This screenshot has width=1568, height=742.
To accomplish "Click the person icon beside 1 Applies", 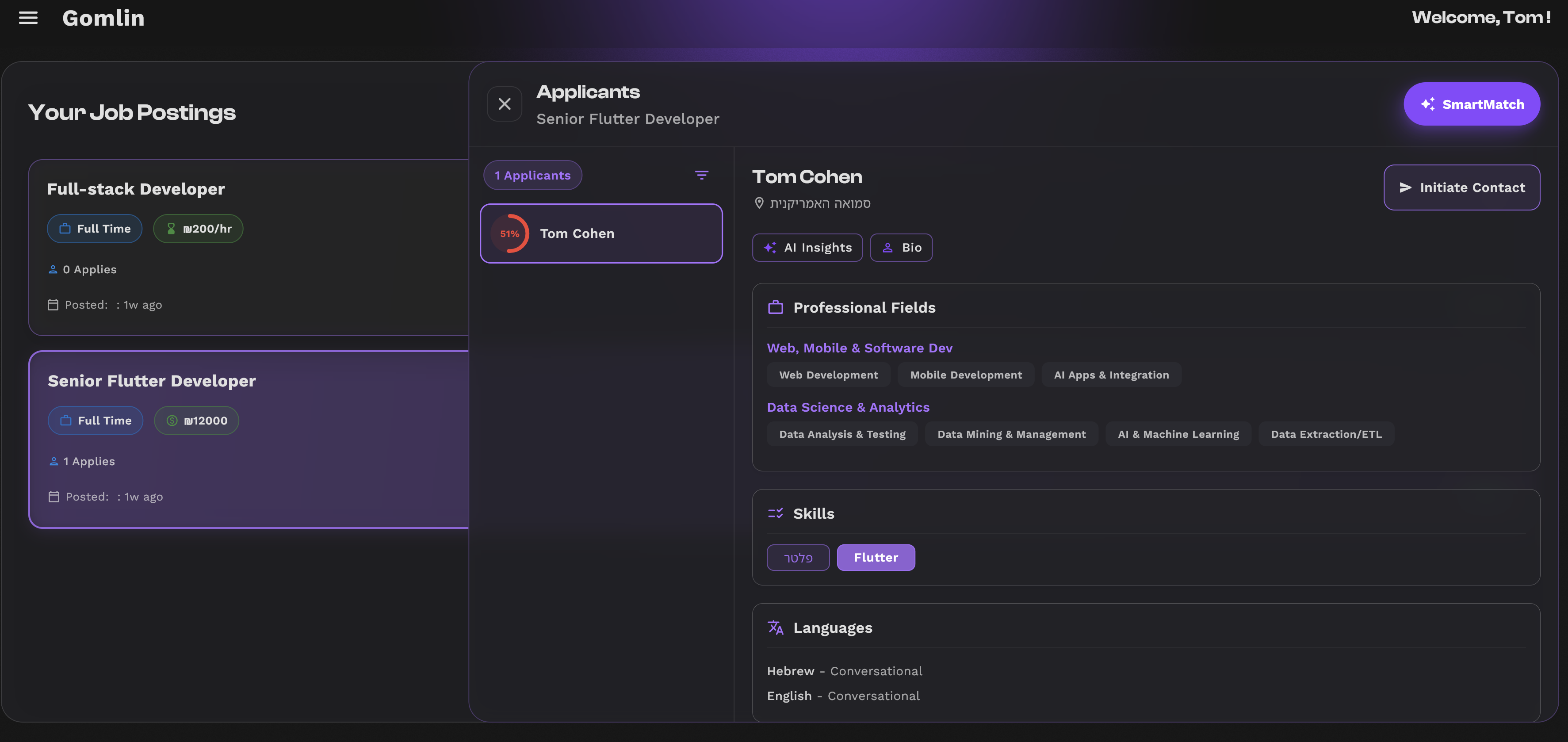I will (54, 461).
